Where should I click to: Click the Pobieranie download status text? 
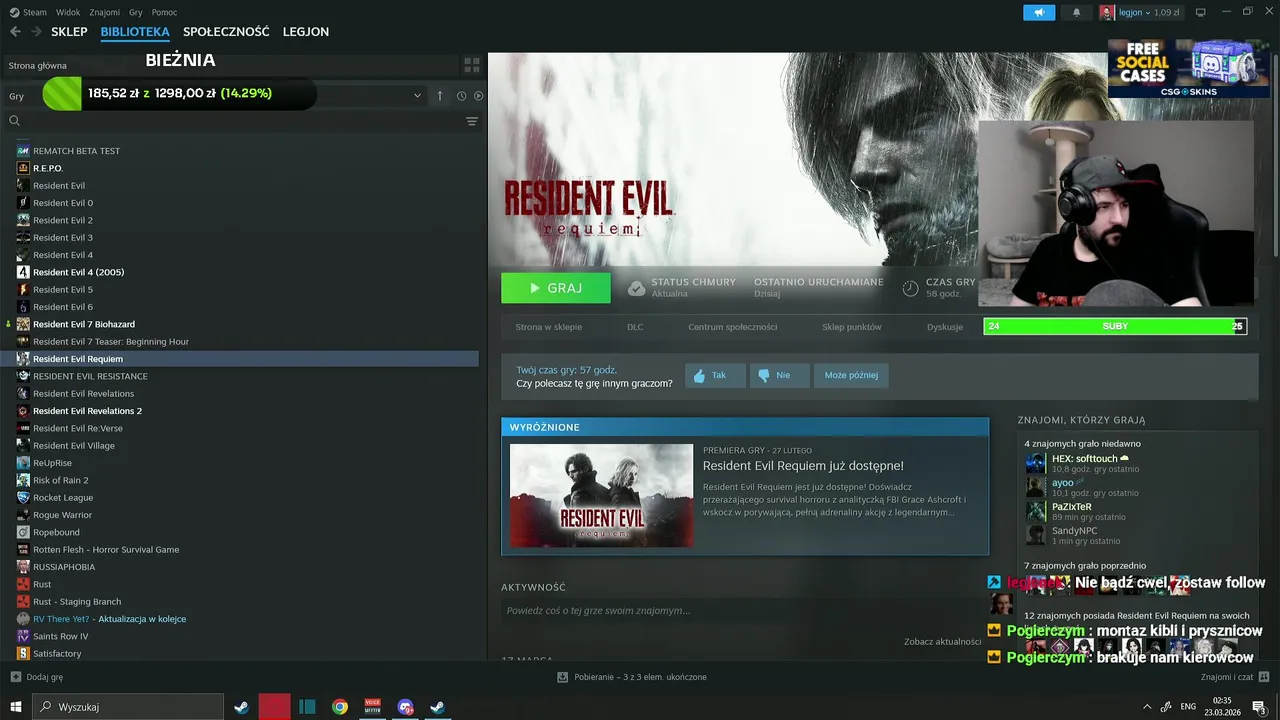tap(640, 677)
